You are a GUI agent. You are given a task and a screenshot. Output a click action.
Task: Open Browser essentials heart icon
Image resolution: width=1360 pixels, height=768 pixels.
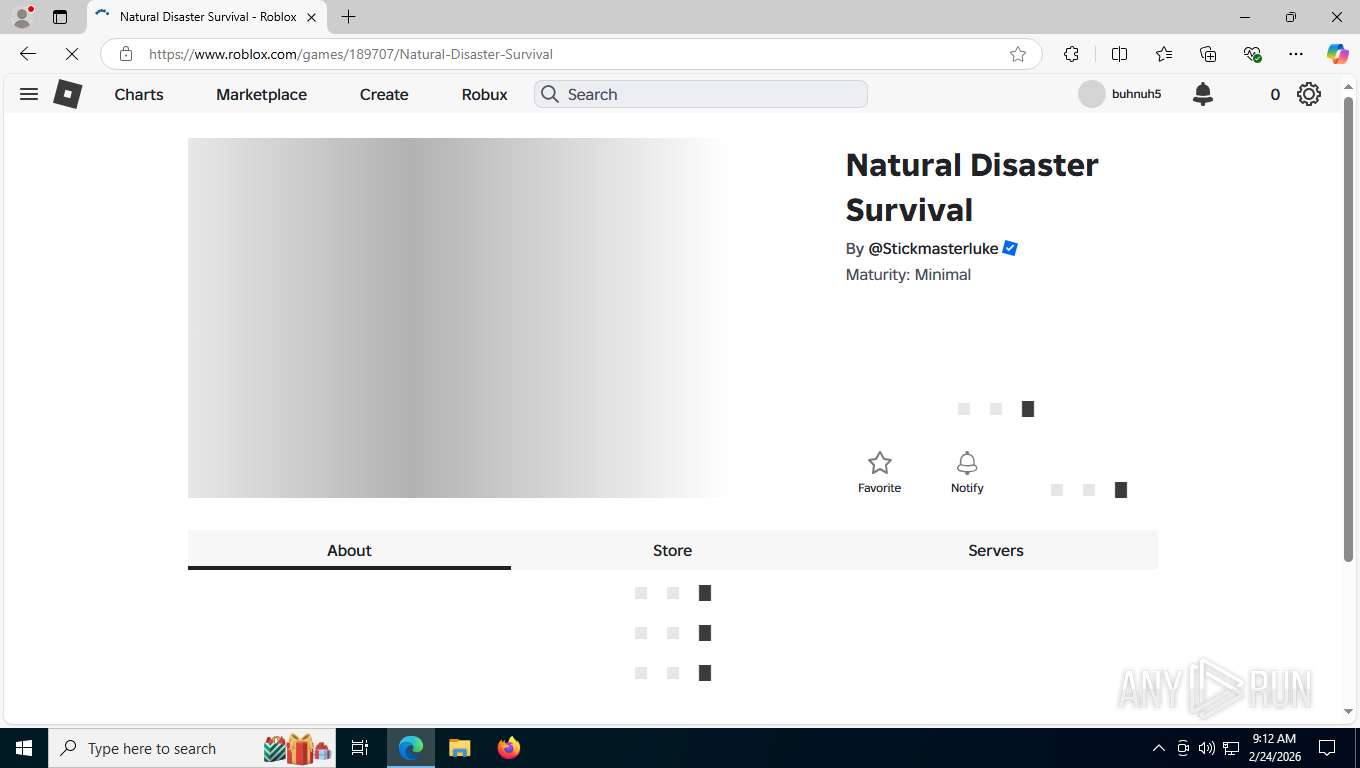(x=1252, y=54)
